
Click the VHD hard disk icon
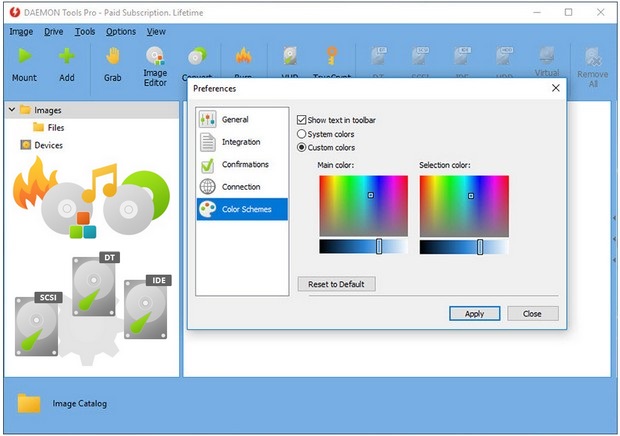tap(290, 56)
